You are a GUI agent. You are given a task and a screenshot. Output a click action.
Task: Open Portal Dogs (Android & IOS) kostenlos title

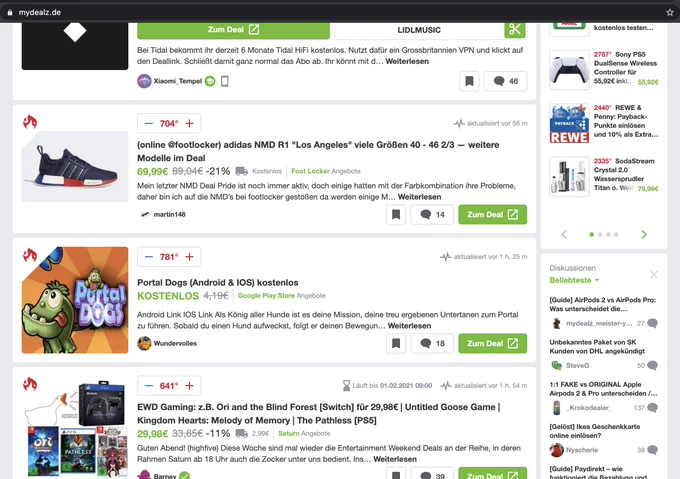click(218, 283)
